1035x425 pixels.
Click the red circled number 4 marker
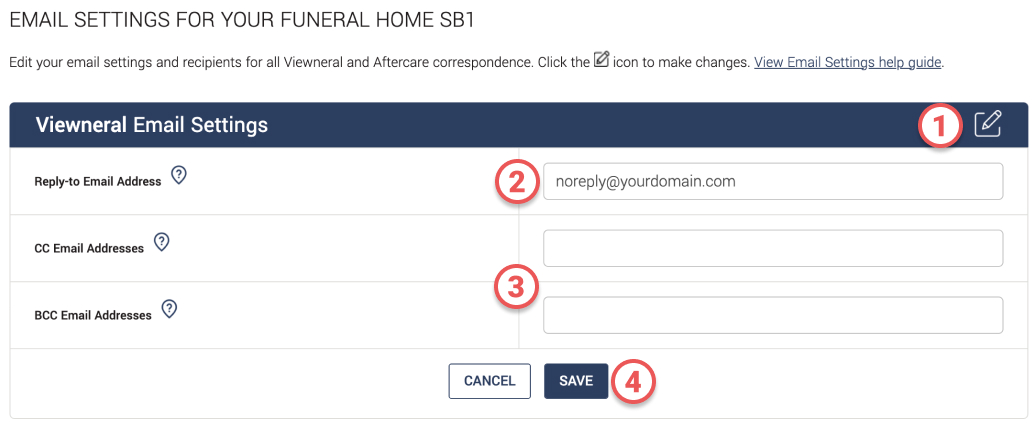point(633,382)
